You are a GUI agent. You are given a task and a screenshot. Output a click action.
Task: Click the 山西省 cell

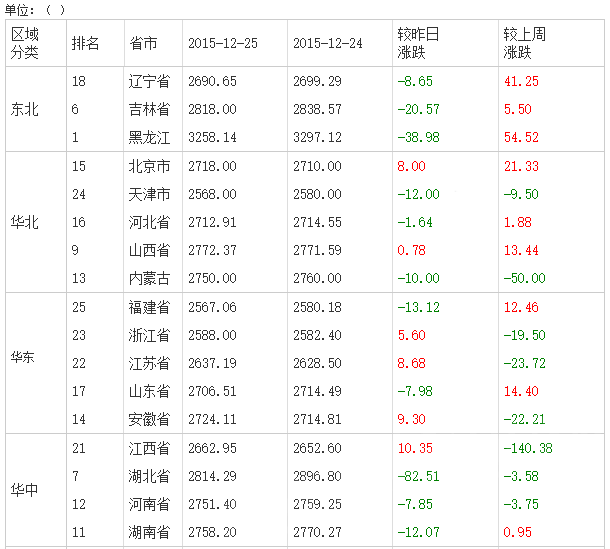(x=149, y=250)
